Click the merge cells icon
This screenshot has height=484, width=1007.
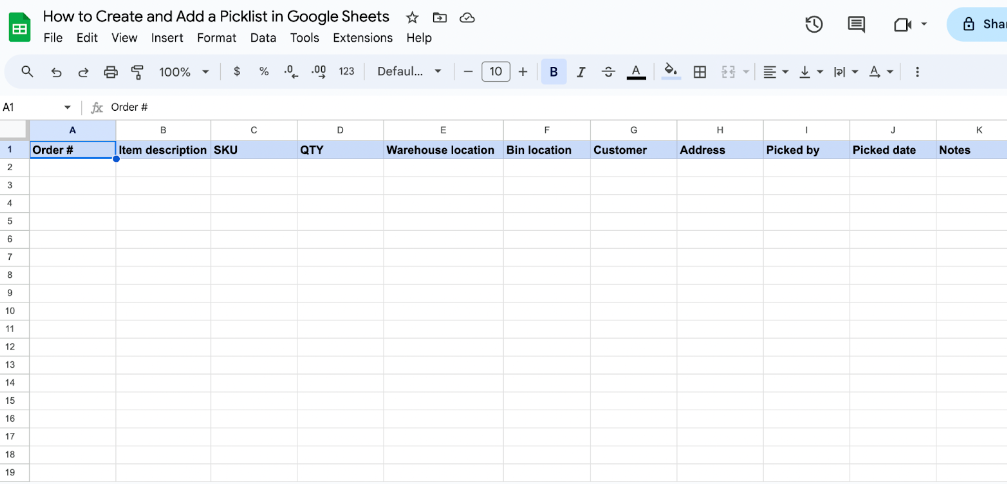728,72
